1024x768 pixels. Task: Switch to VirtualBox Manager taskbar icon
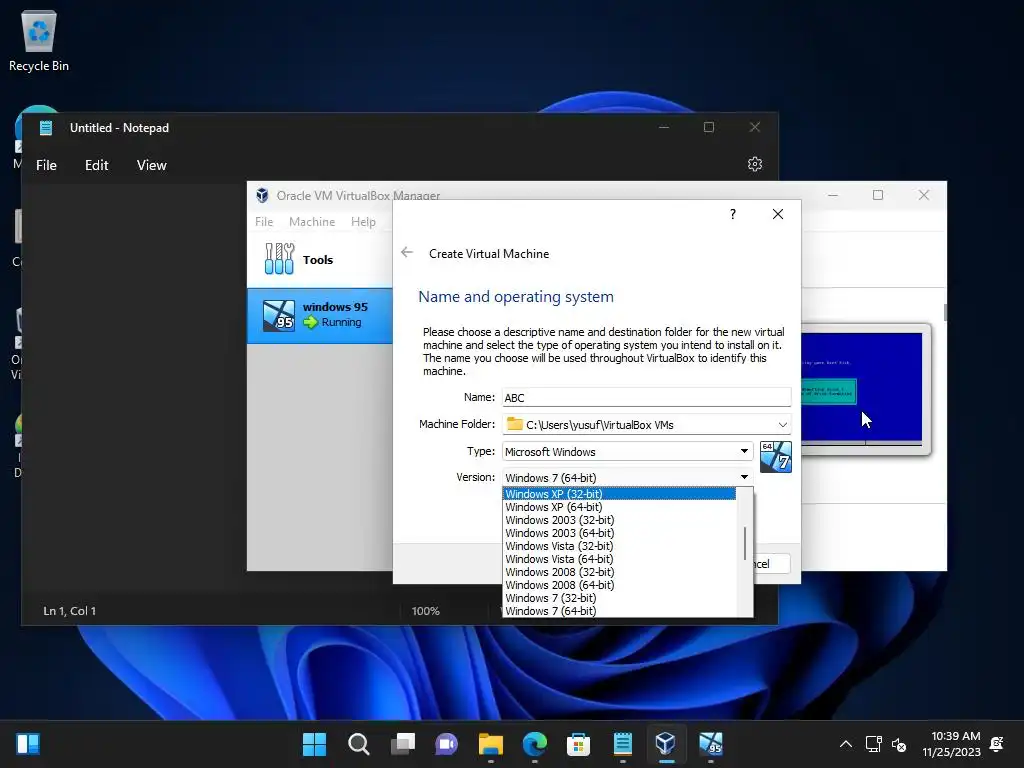(666, 744)
